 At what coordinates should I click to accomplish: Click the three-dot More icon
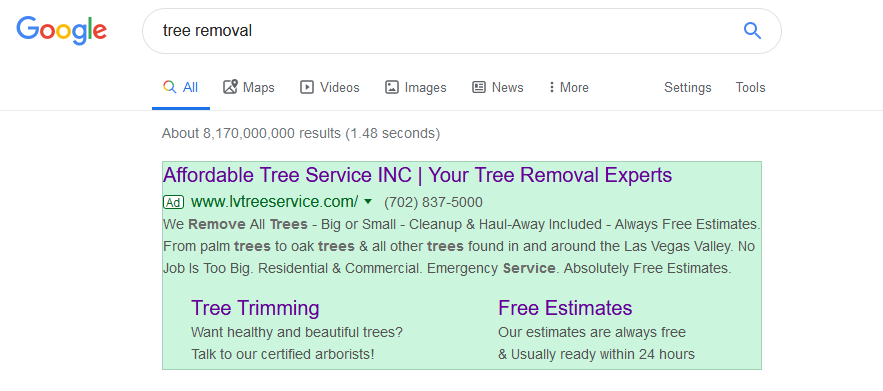click(x=551, y=87)
